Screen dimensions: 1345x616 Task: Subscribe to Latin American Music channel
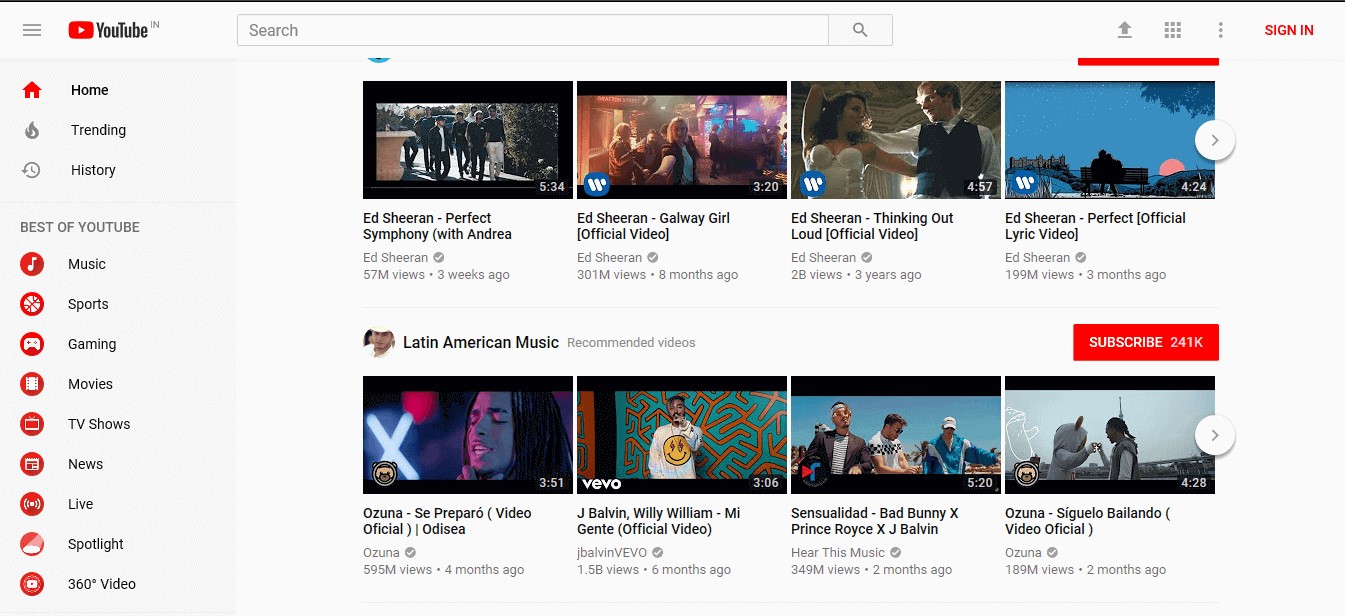(1146, 342)
